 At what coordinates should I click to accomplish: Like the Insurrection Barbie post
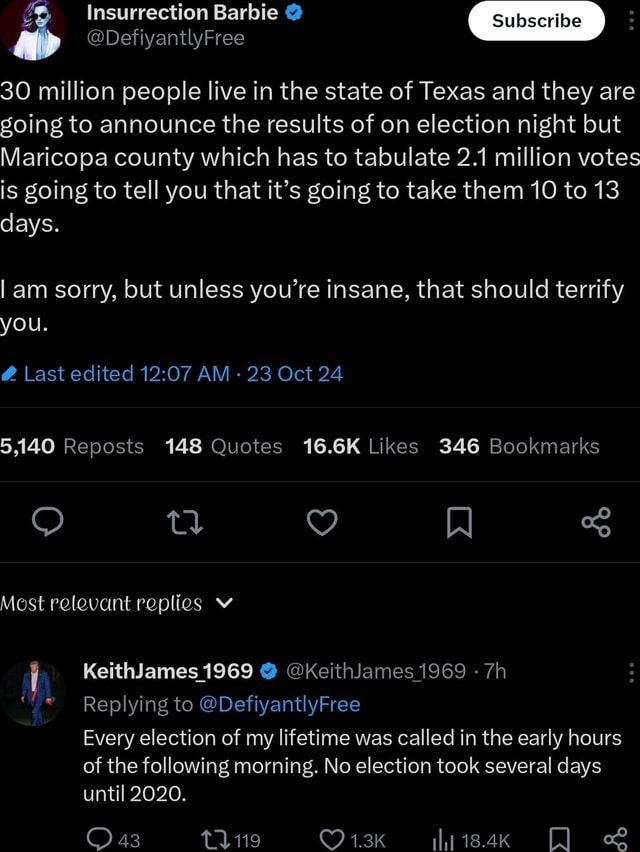coord(322,521)
